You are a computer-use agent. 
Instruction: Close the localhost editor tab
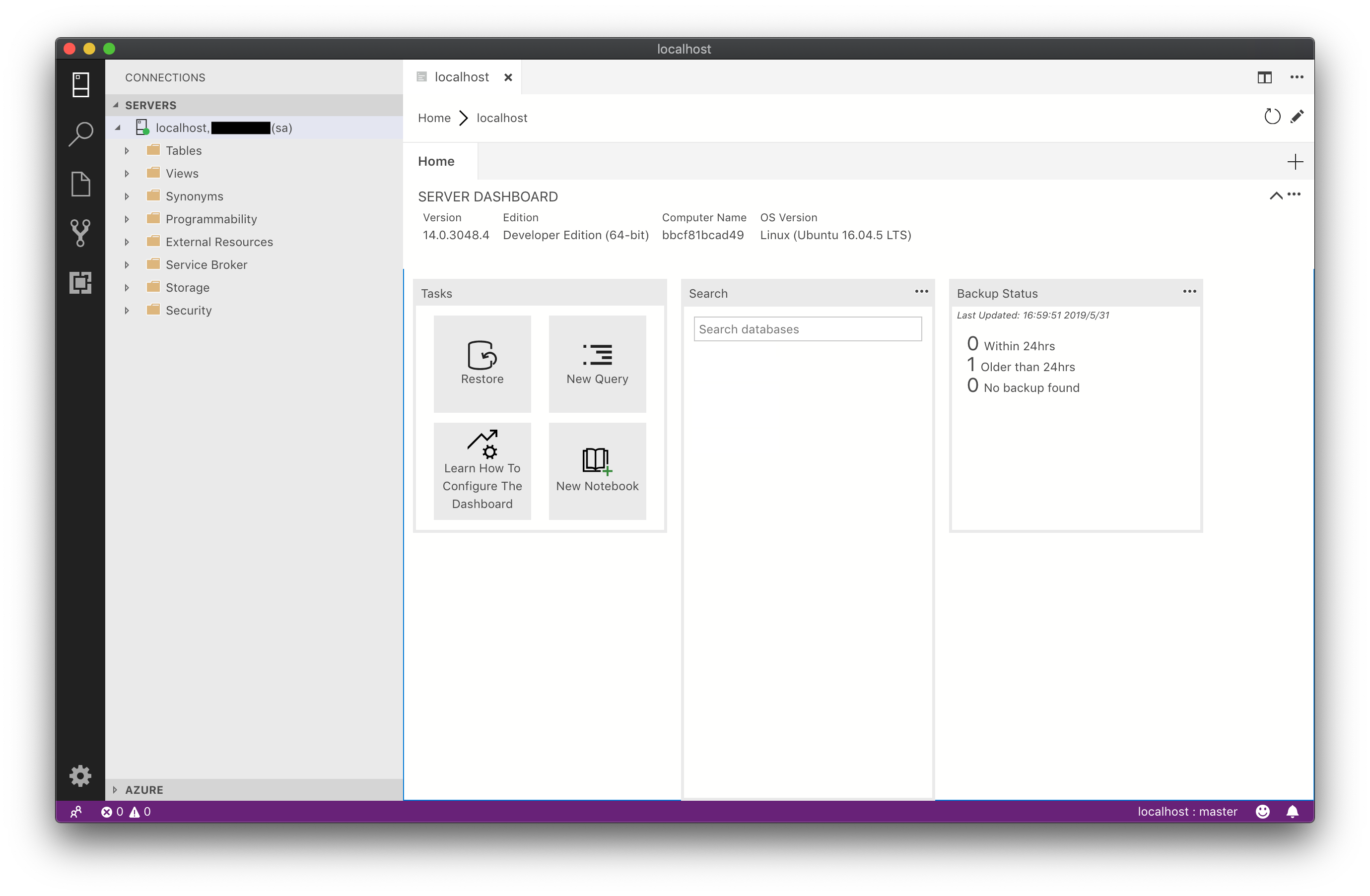(508, 77)
